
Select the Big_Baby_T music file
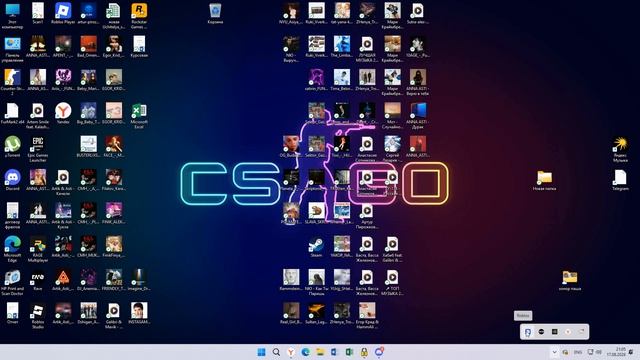coord(88,113)
